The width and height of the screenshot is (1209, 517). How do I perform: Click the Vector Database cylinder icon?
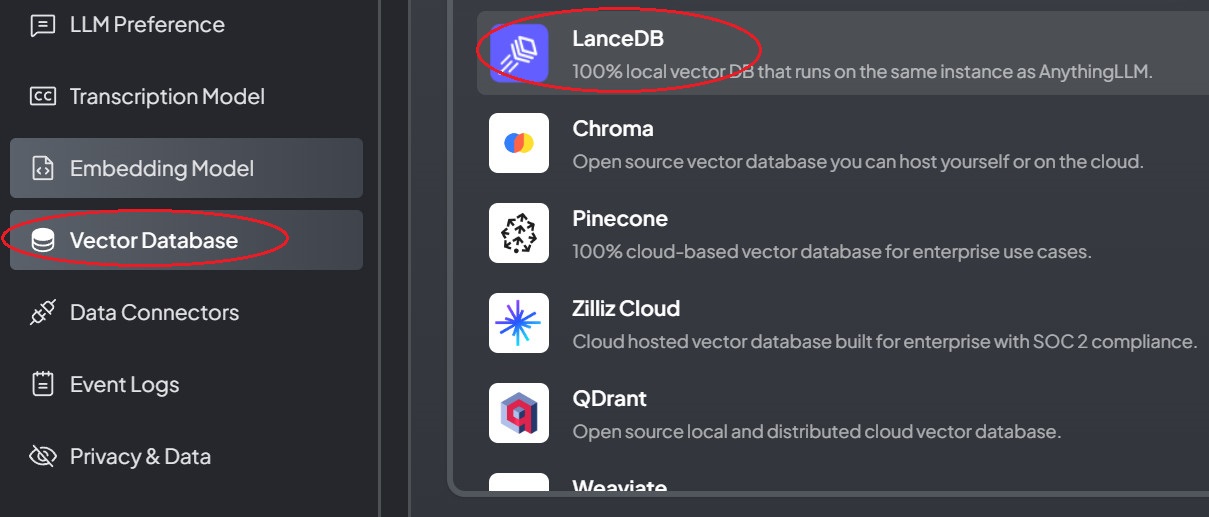(x=42, y=241)
